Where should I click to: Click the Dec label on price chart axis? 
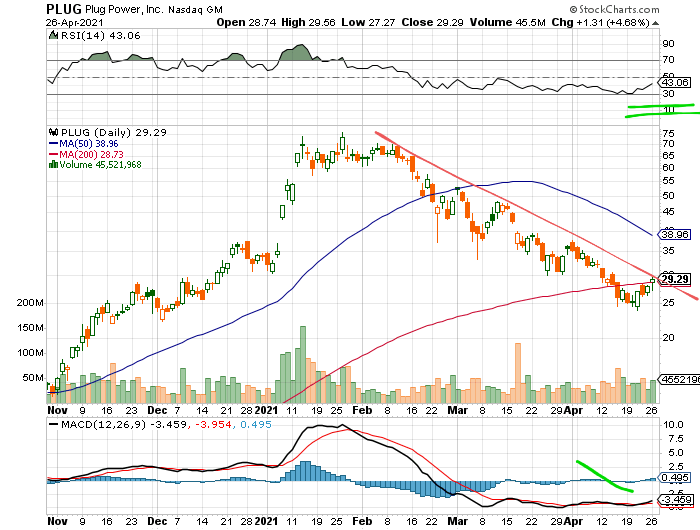tap(157, 410)
